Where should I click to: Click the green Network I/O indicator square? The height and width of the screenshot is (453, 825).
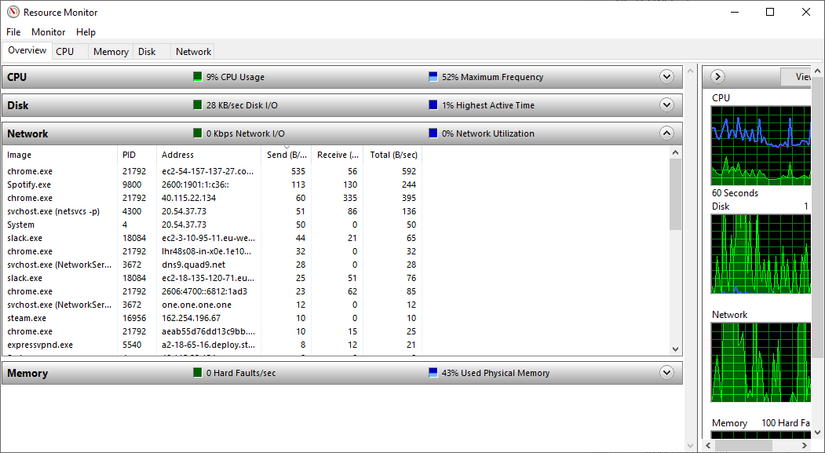197,134
